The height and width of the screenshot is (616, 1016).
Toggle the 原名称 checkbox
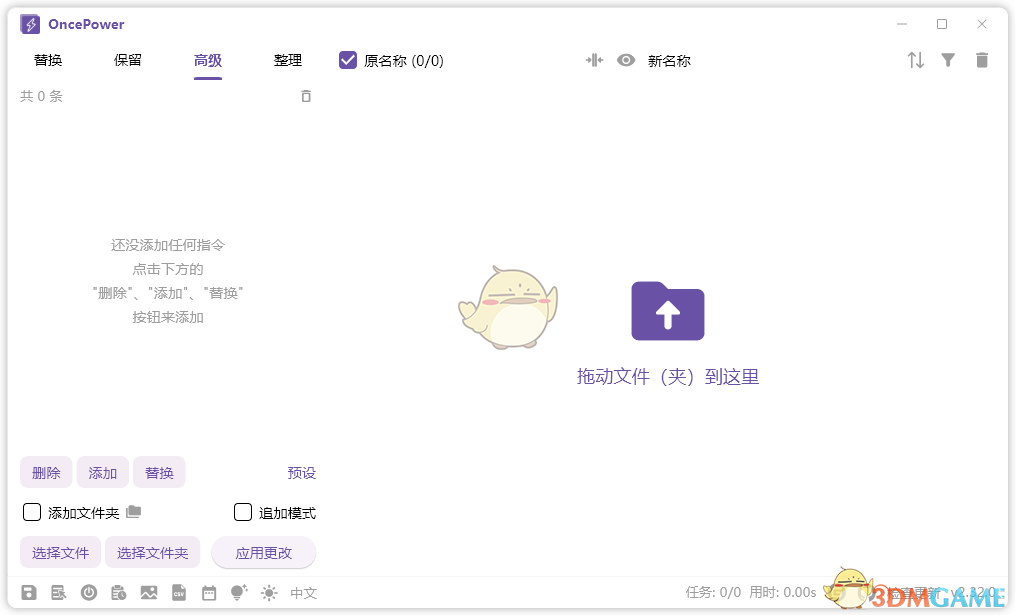[347, 60]
